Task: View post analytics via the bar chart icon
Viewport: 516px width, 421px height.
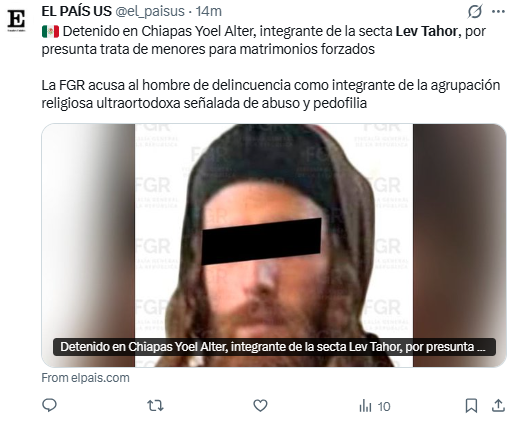Action: coord(365,406)
